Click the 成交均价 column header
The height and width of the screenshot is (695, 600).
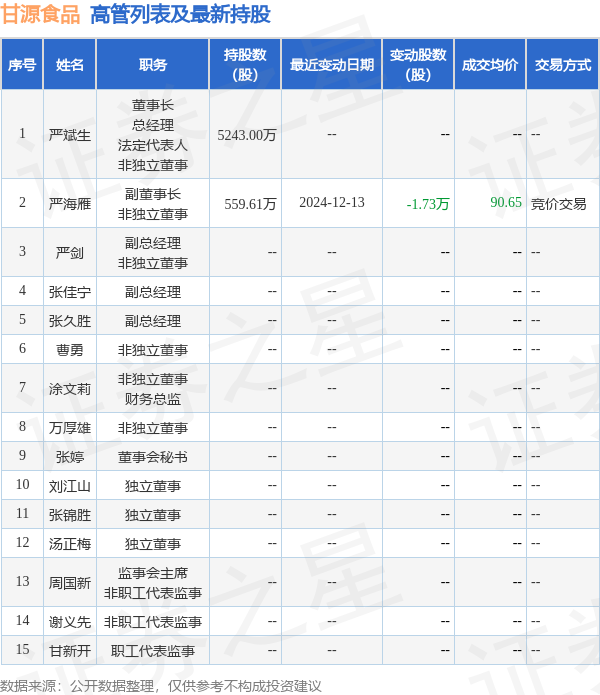pos(490,65)
